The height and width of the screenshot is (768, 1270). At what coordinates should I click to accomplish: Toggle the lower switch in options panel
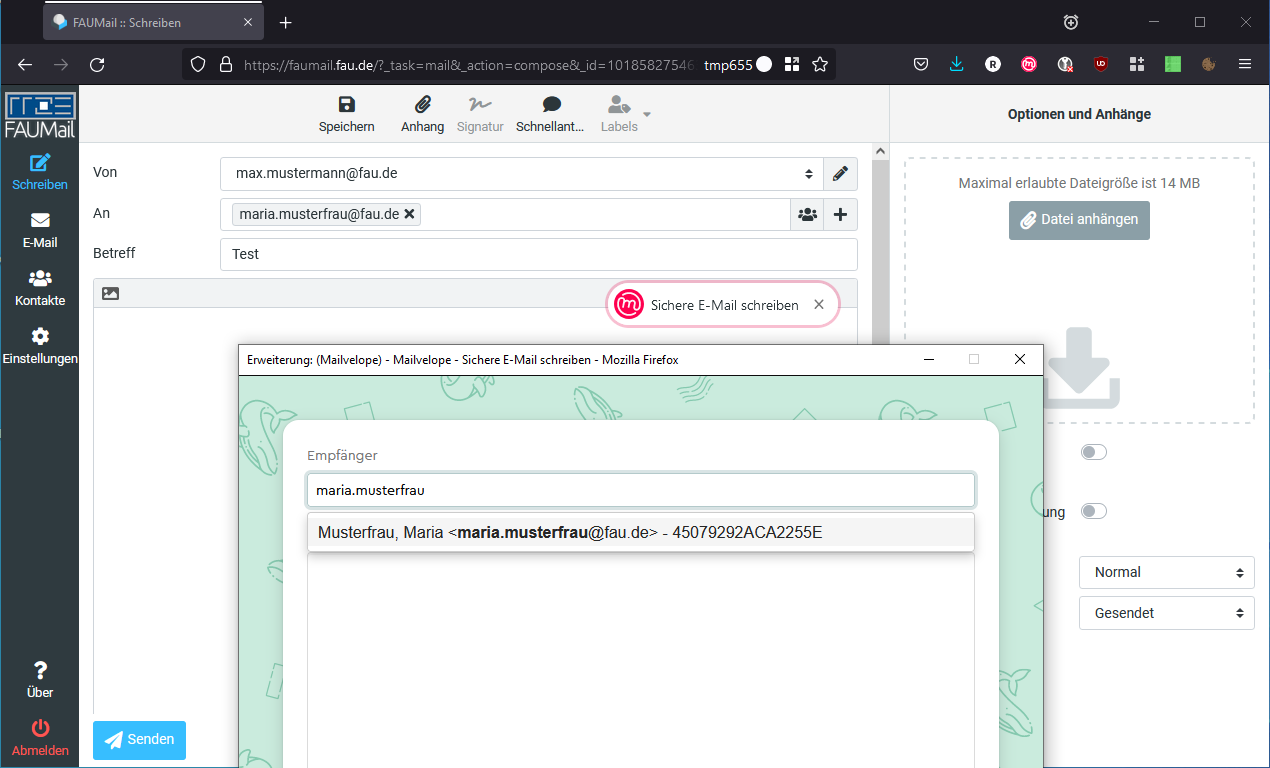pyautogui.click(x=1094, y=512)
